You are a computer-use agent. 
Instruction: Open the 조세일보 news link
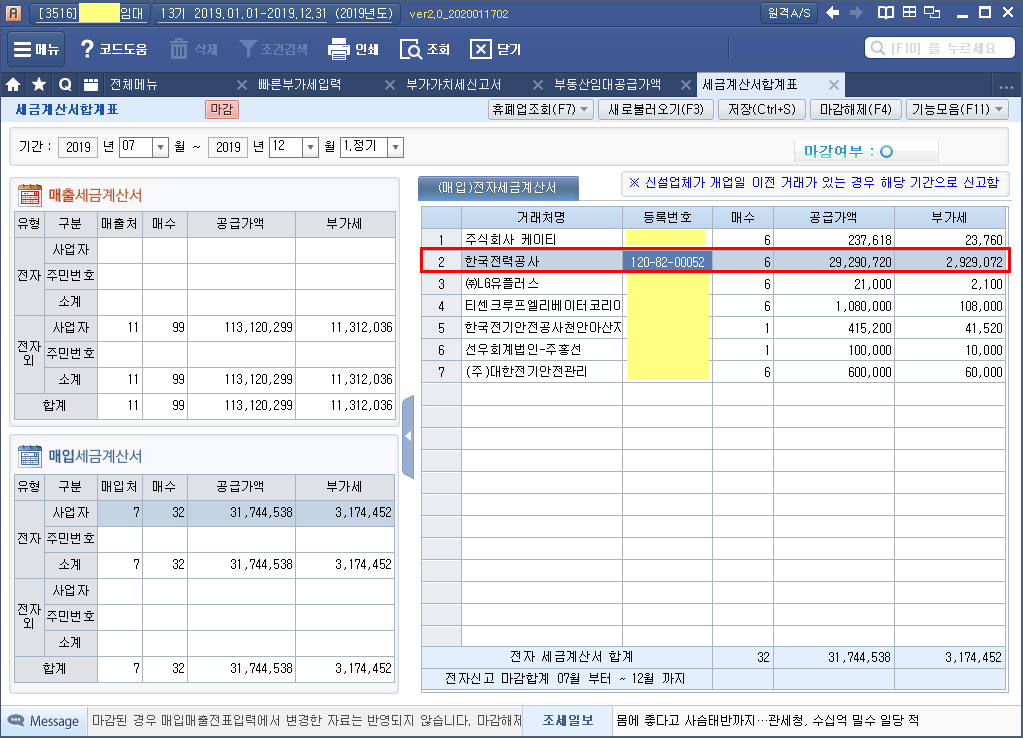tap(568, 720)
